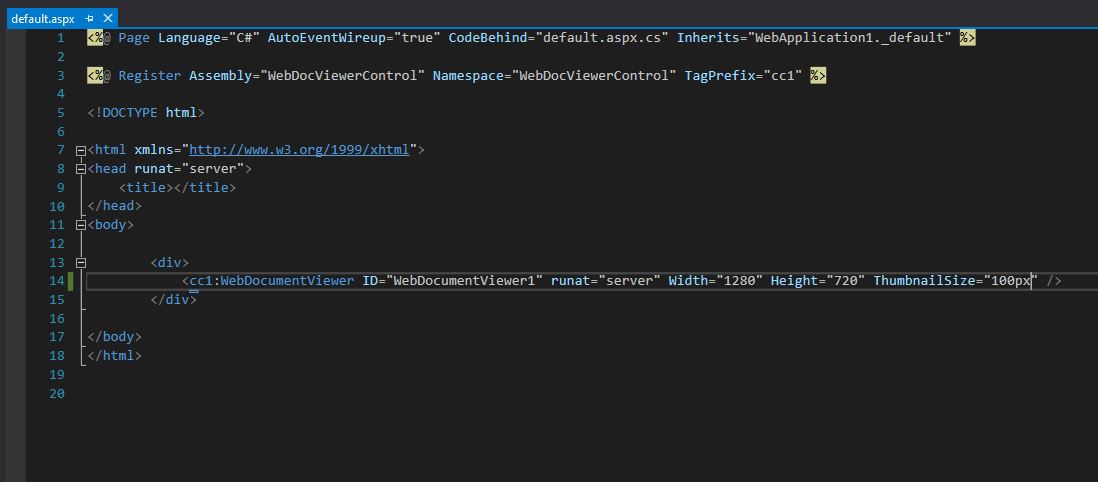Collapse the div block outline

pos(81,262)
